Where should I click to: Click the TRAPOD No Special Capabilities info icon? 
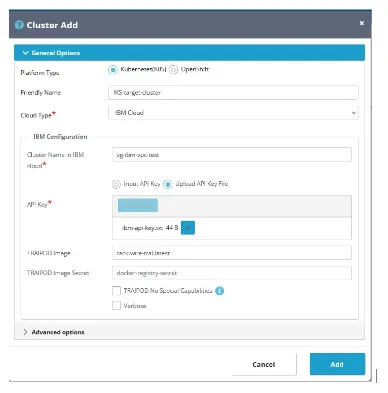point(219,291)
